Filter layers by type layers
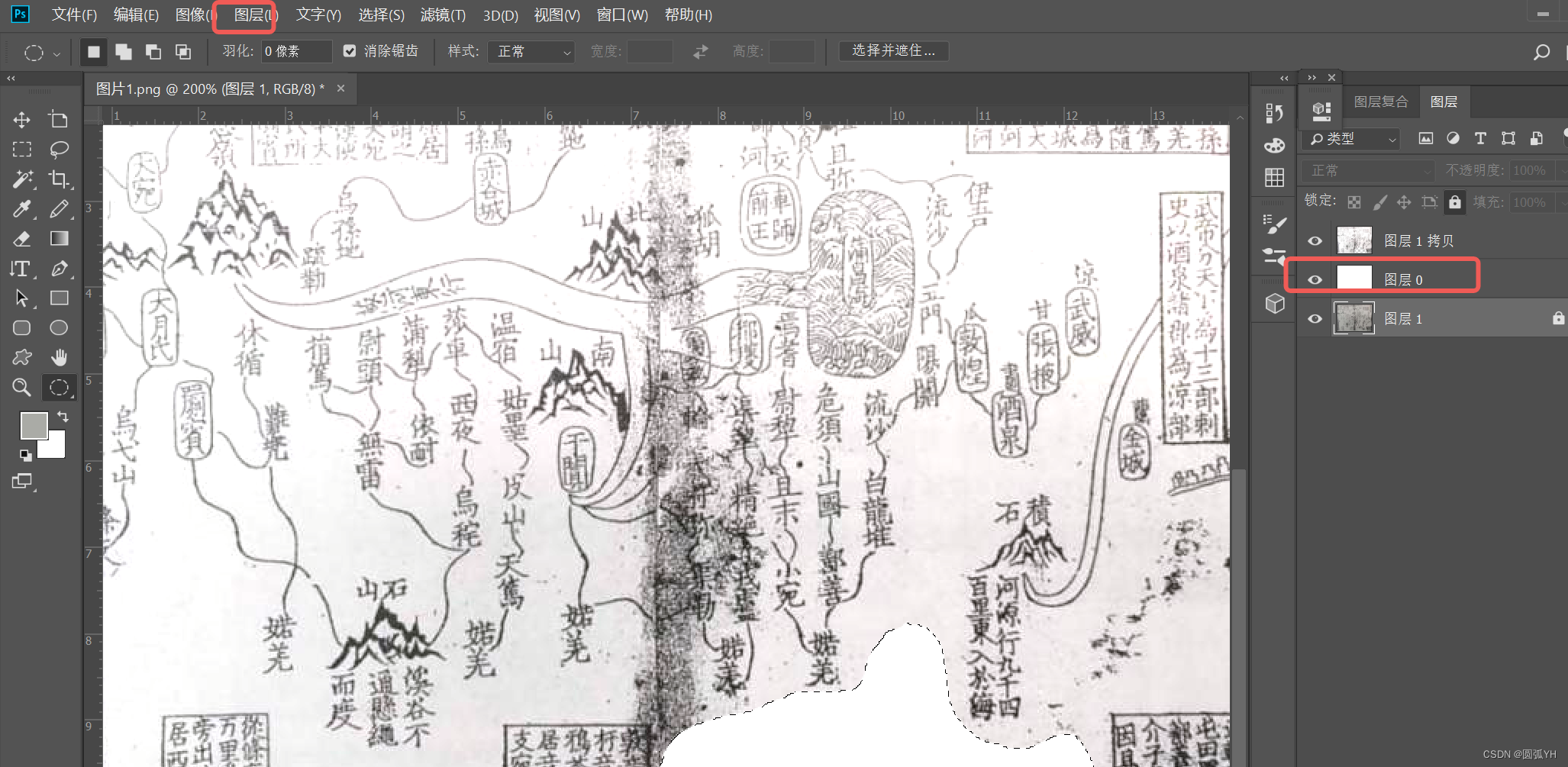This screenshot has width=1568, height=767. [x=1480, y=138]
